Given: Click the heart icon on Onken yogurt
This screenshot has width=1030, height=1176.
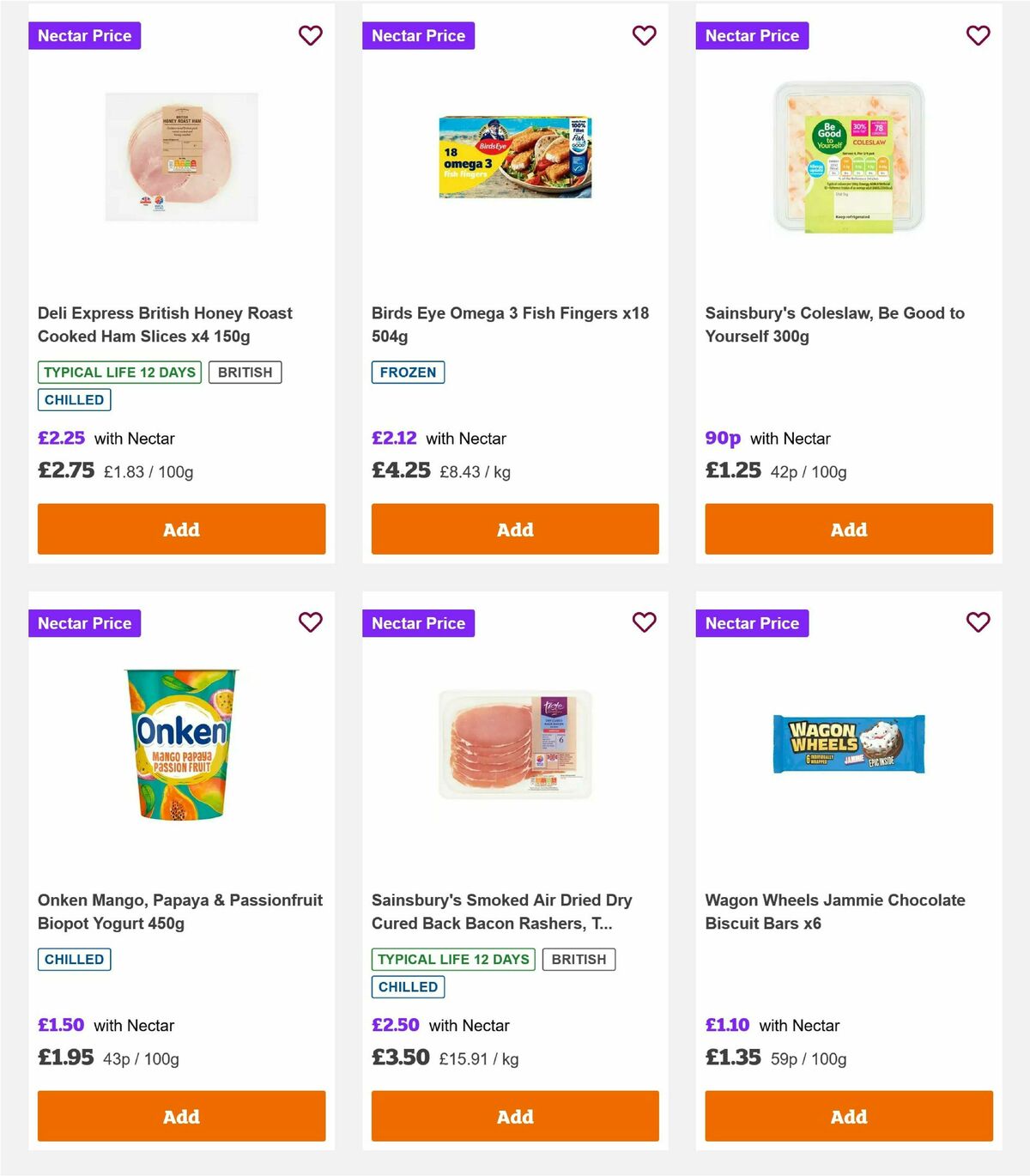Looking at the screenshot, I should click(x=310, y=622).
